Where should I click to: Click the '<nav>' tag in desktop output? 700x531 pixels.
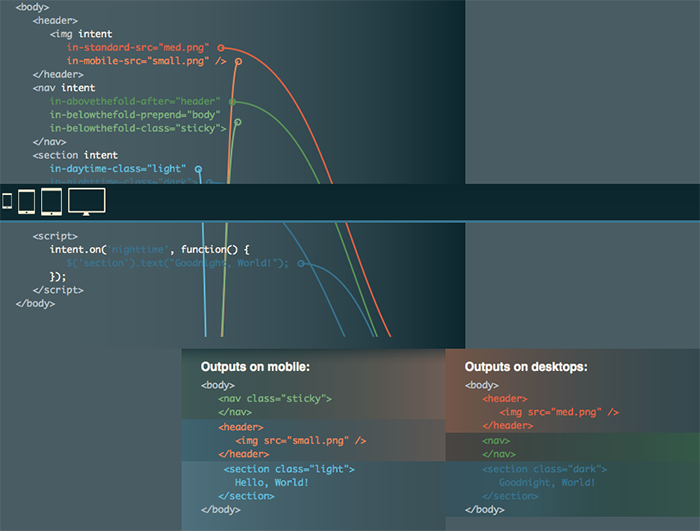coord(496,441)
